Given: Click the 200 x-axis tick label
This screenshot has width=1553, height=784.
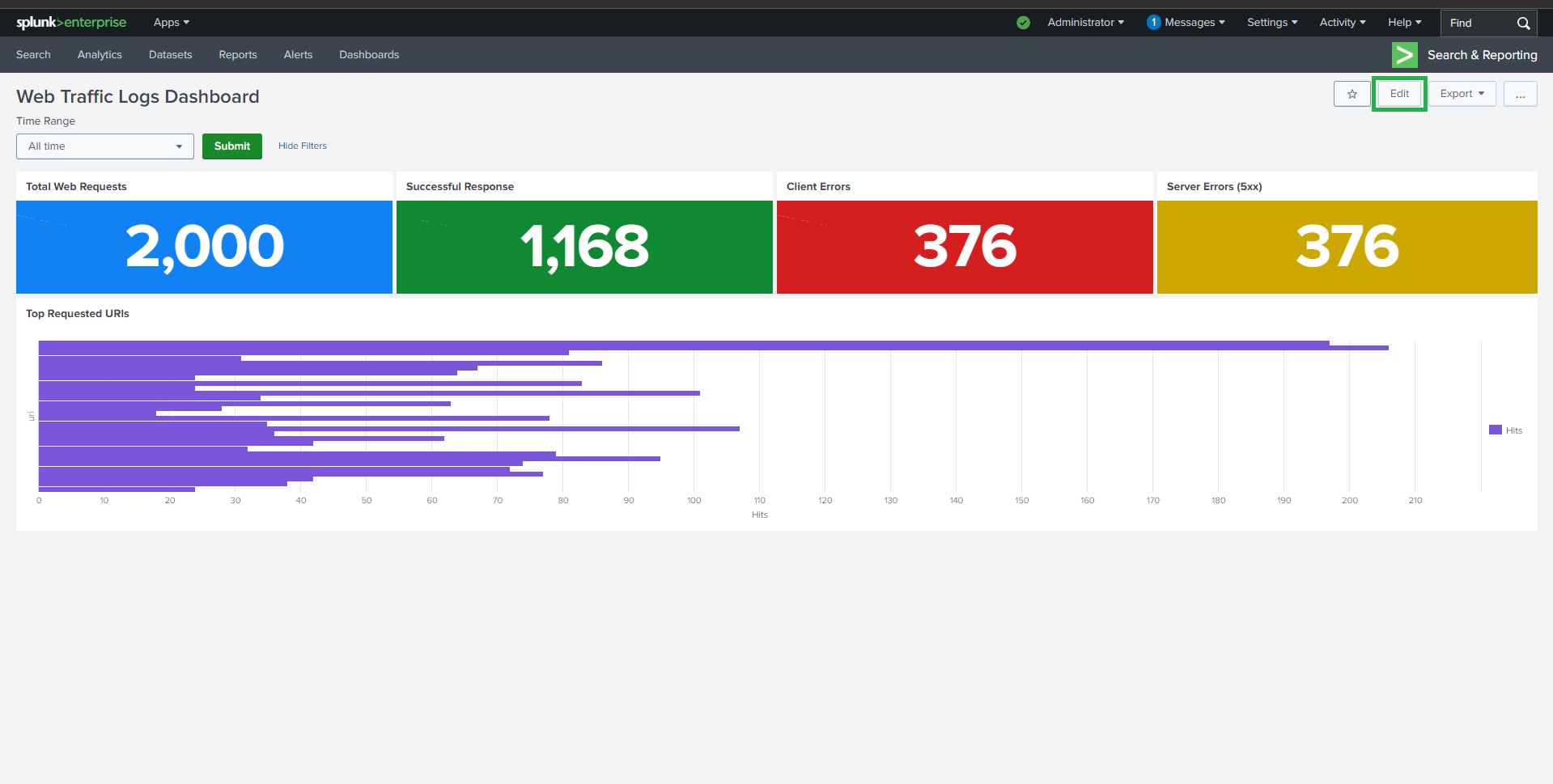Looking at the screenshot, I should click(1350, 501).
